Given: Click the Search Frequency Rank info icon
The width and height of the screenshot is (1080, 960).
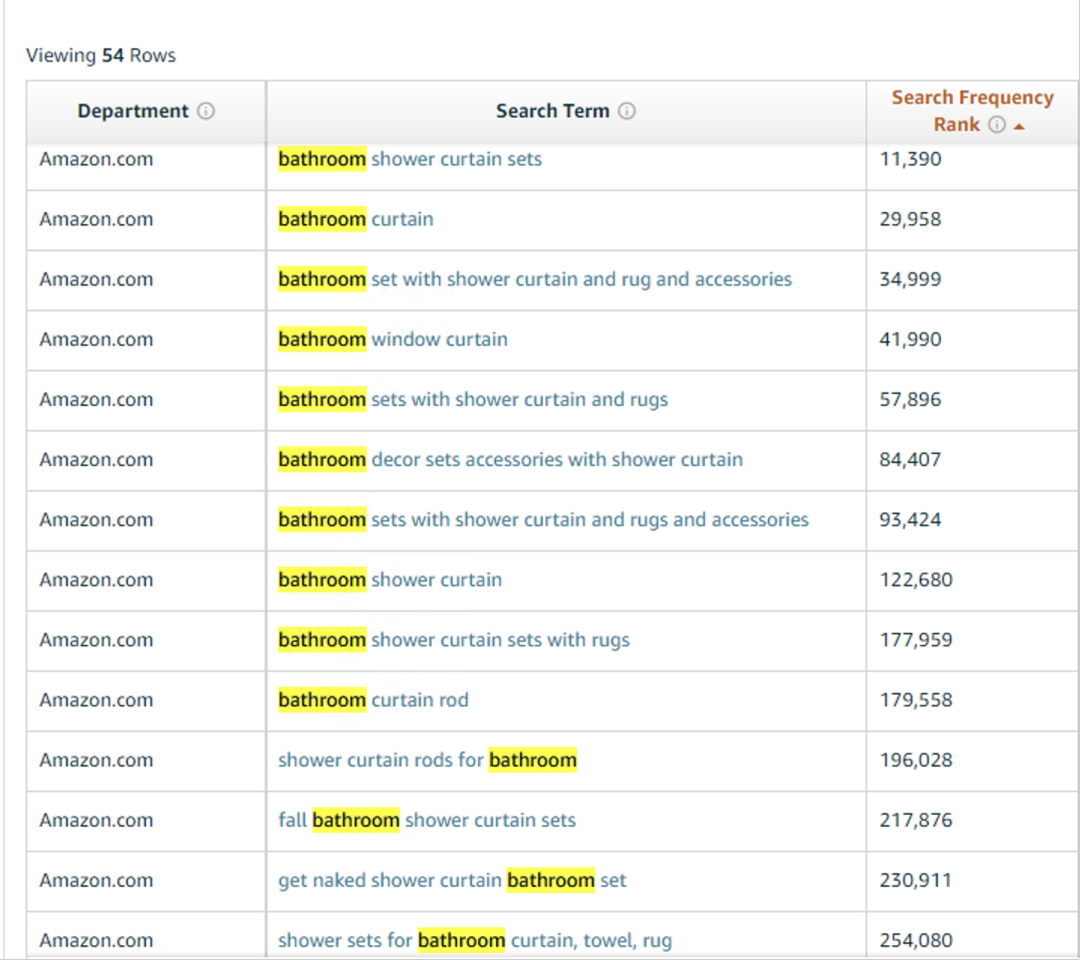Looking at the screenshot, I should click(x=997, y=125).
